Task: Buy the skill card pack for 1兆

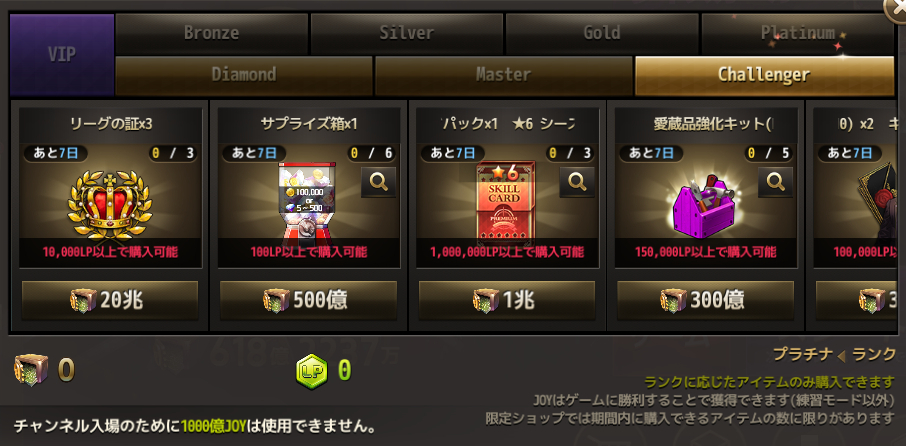Action: coord(507,300)
